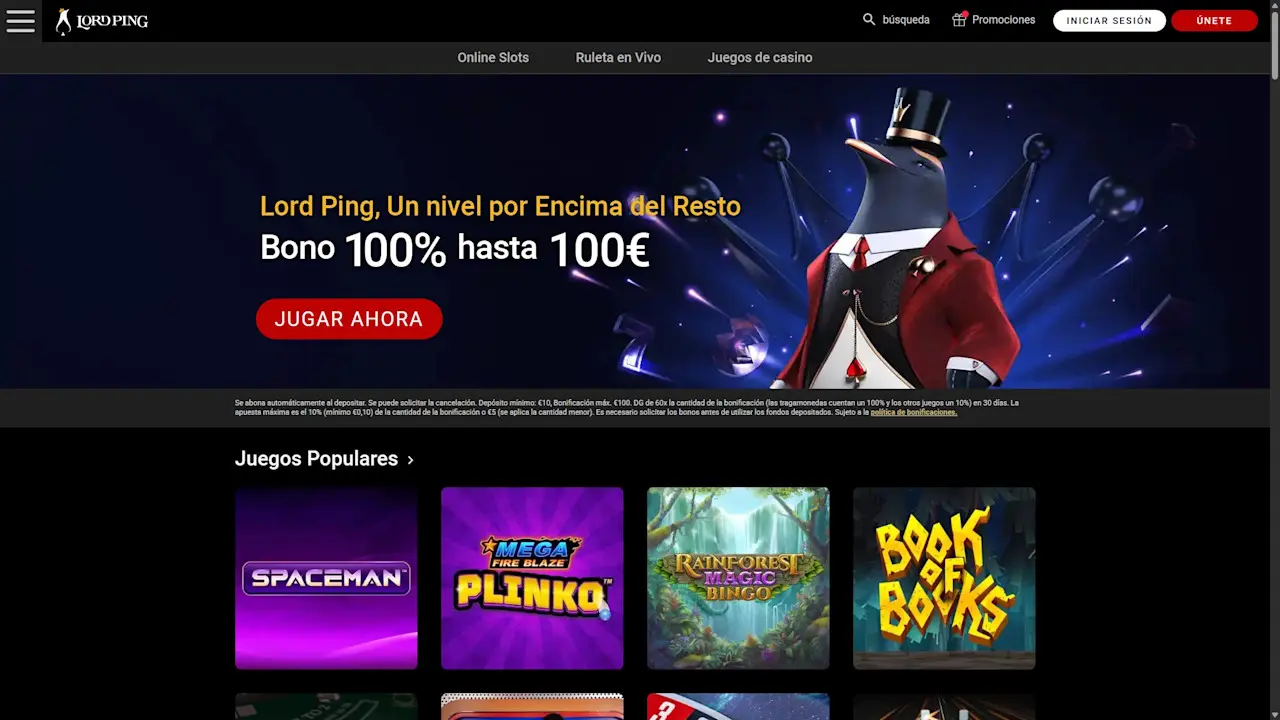
Task: Select the Online Slots tab
Action: [x=493, y=58]
